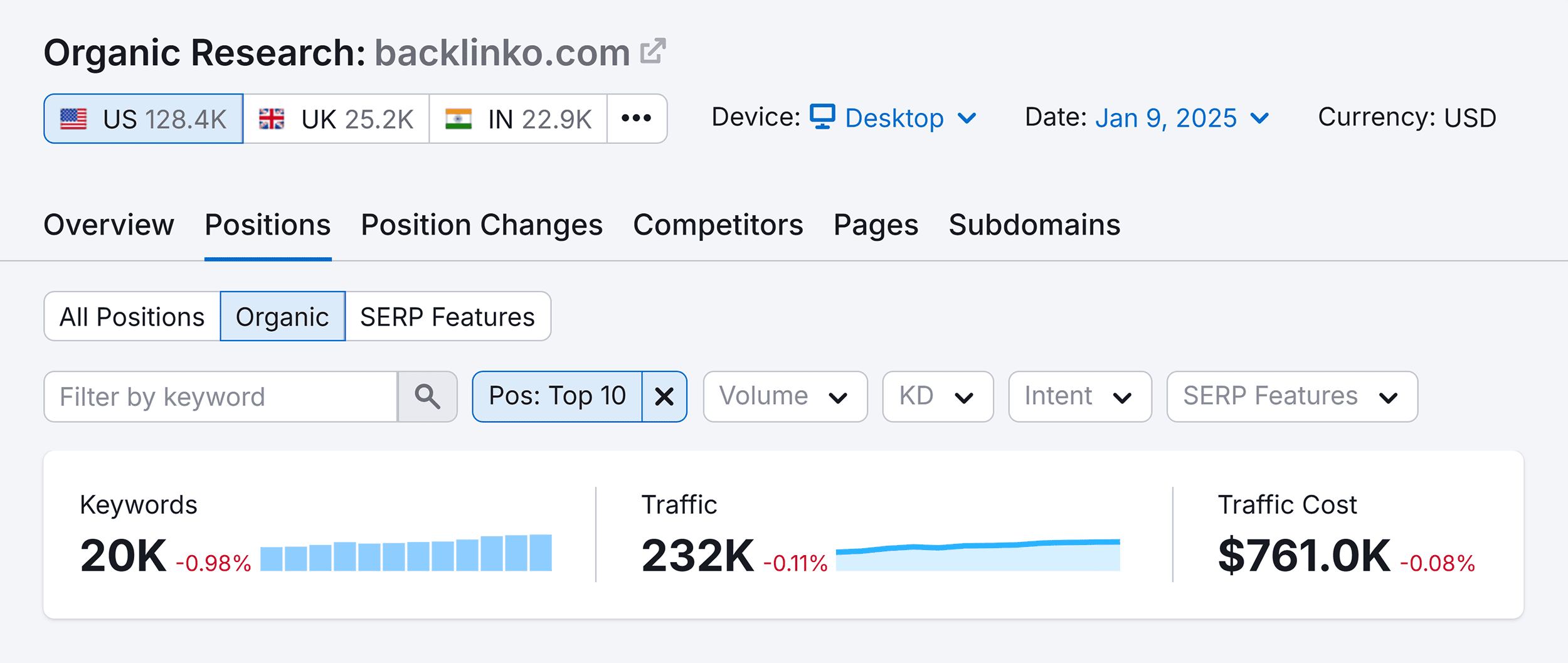Select IN 22.9K database
This screenshot has width=1568, height=663.
point(518,119)
